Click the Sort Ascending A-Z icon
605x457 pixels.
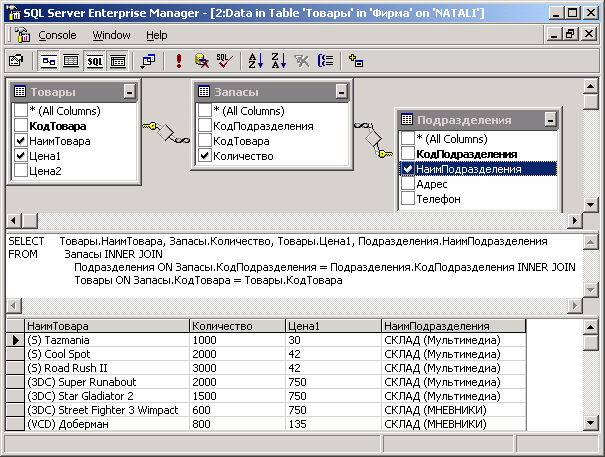coord(255,61)
